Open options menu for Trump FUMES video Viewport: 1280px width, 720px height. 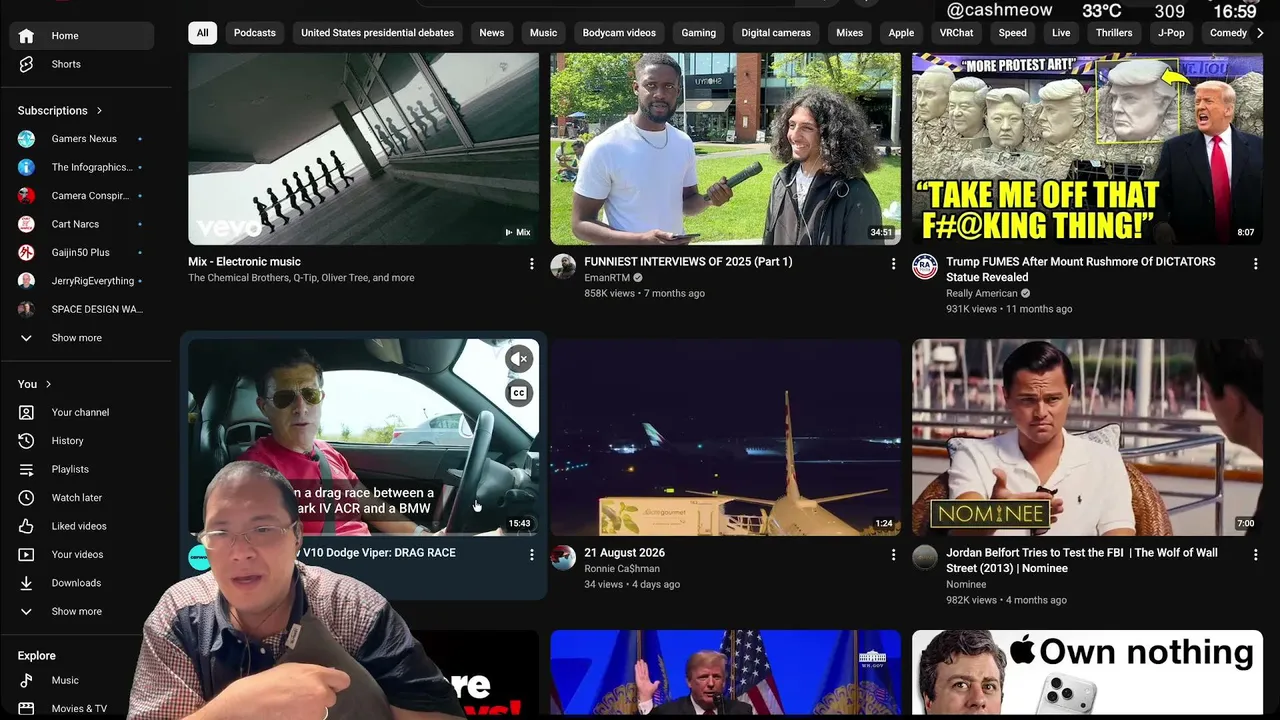click(1256, 263)
